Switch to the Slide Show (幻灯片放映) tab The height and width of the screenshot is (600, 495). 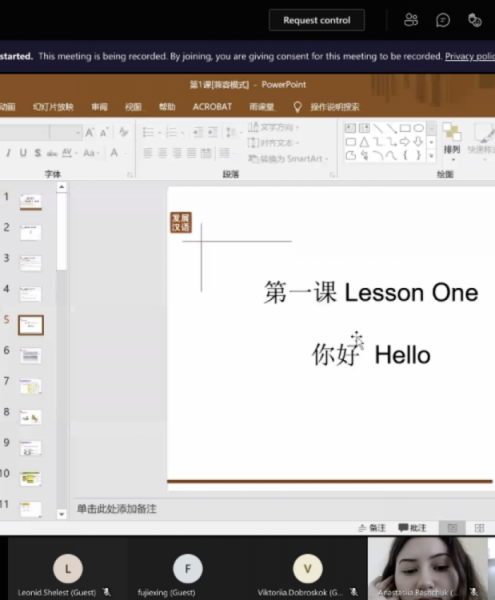53,107
